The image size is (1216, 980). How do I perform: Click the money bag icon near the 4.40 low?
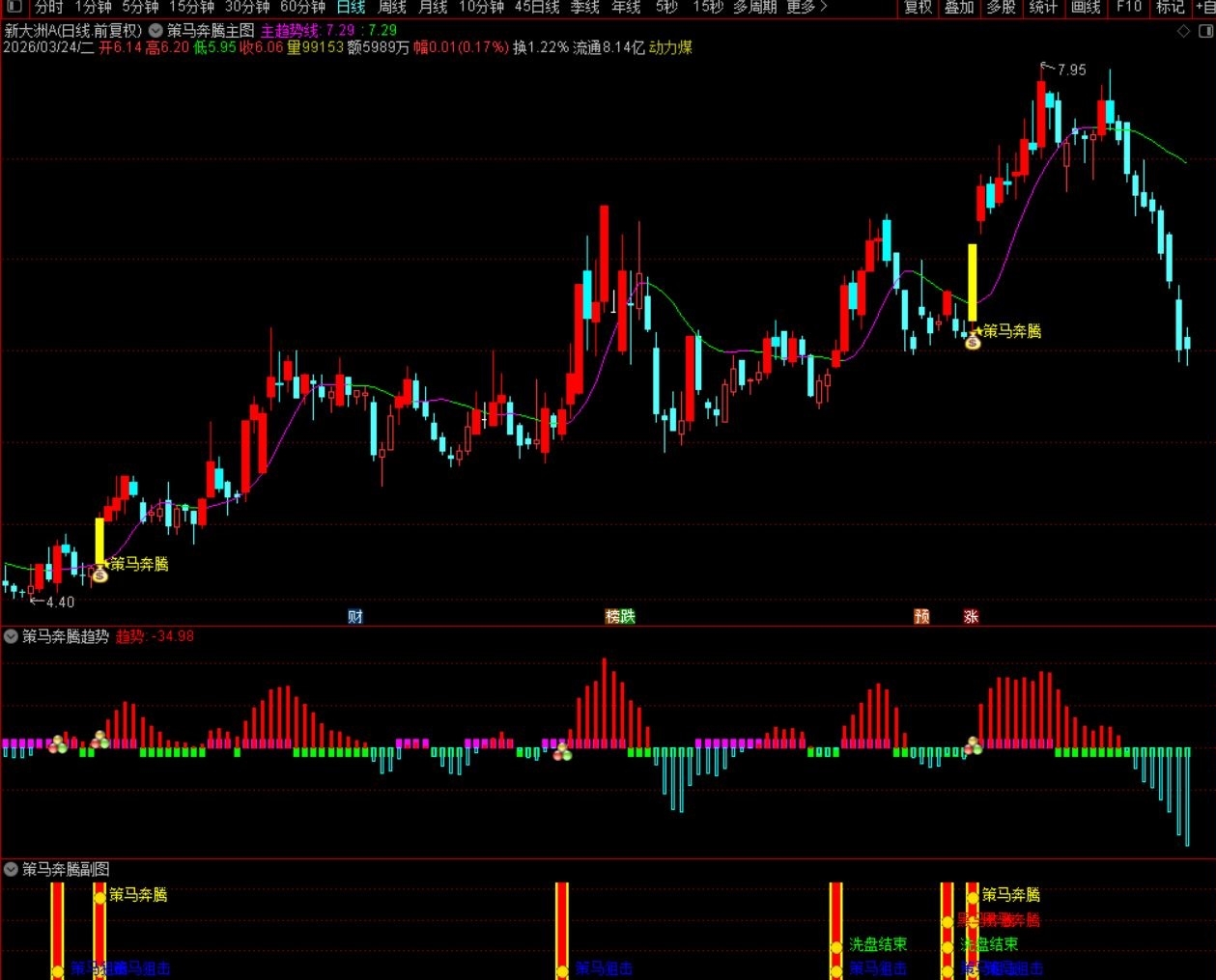tap(99, 574)
